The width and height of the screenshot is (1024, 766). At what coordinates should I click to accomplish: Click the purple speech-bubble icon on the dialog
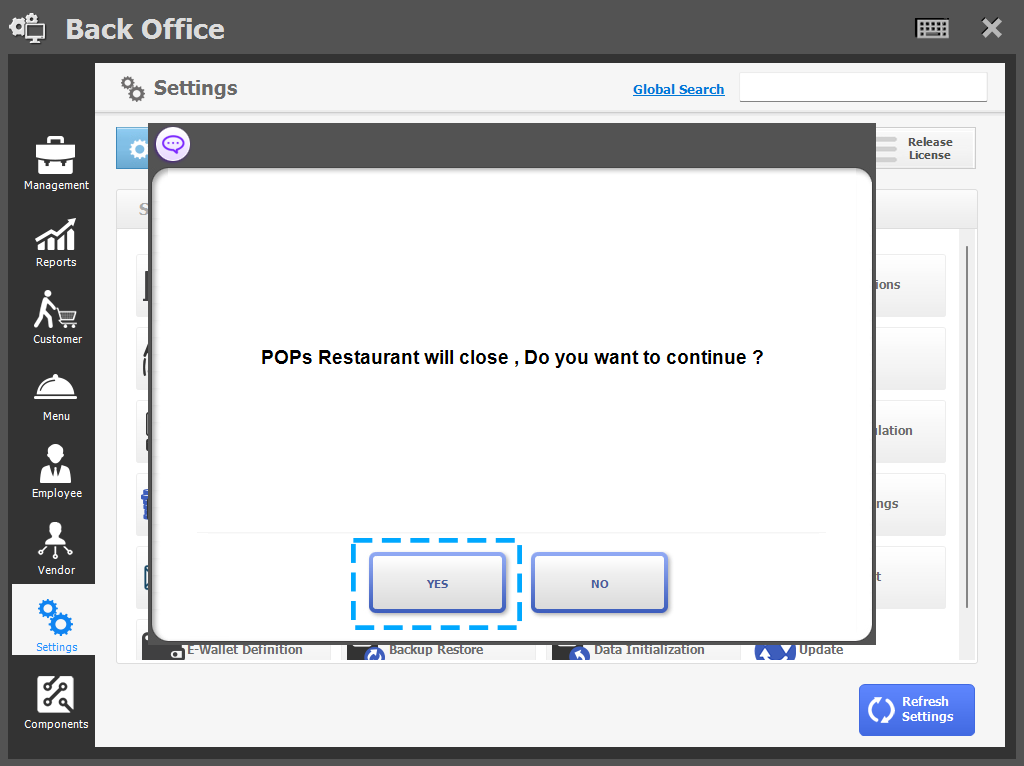pos(173,144)
